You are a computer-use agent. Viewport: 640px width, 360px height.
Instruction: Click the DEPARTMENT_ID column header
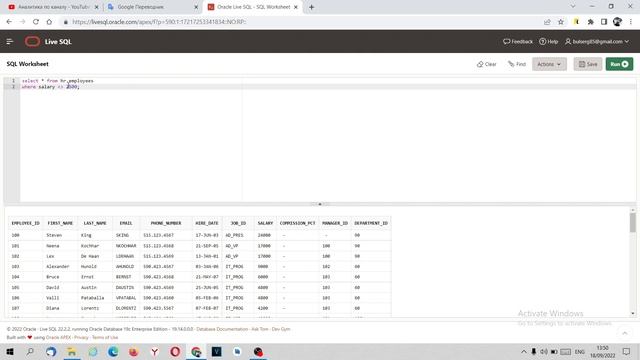click(x=371, y=223)
